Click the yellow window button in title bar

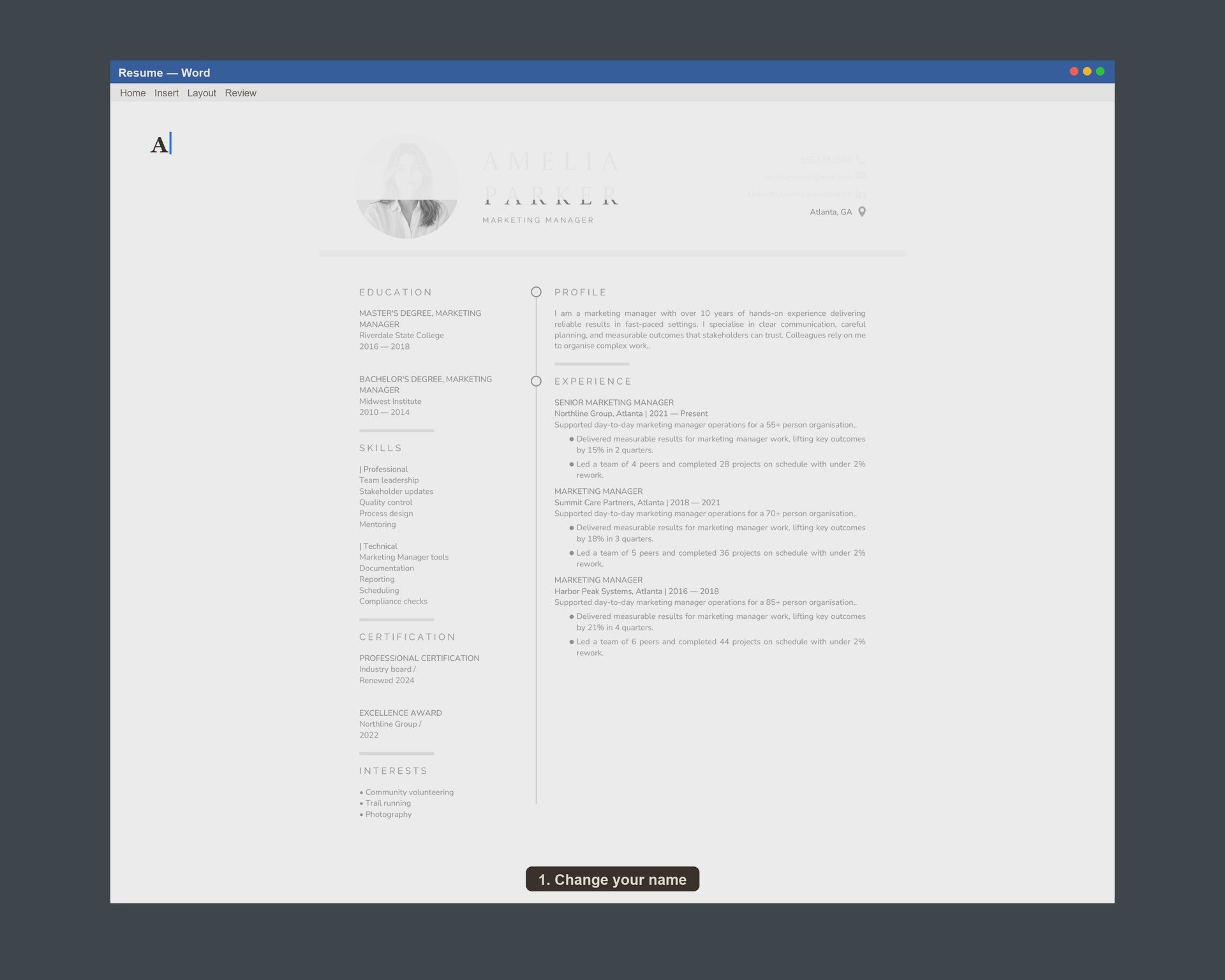point(1087,71)
